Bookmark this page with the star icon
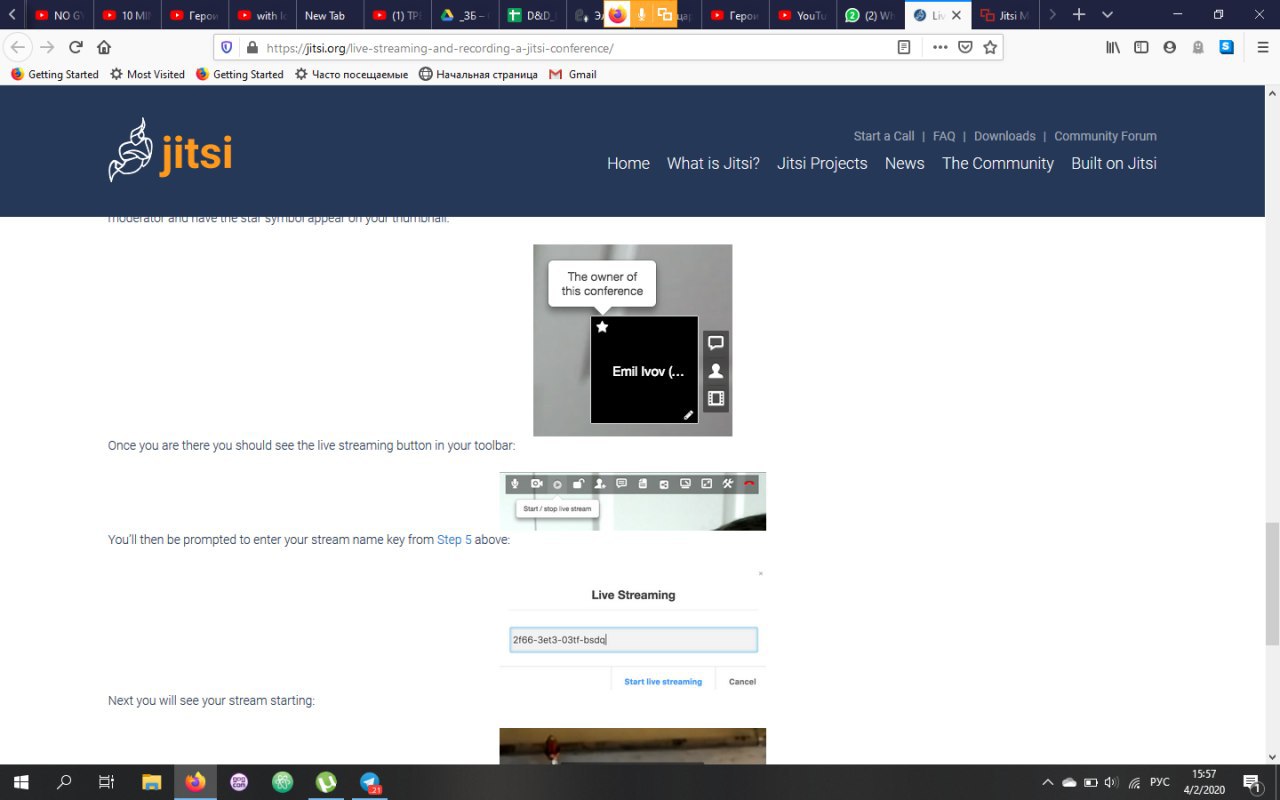The image size is (1280, 800). tap(990, 47)
